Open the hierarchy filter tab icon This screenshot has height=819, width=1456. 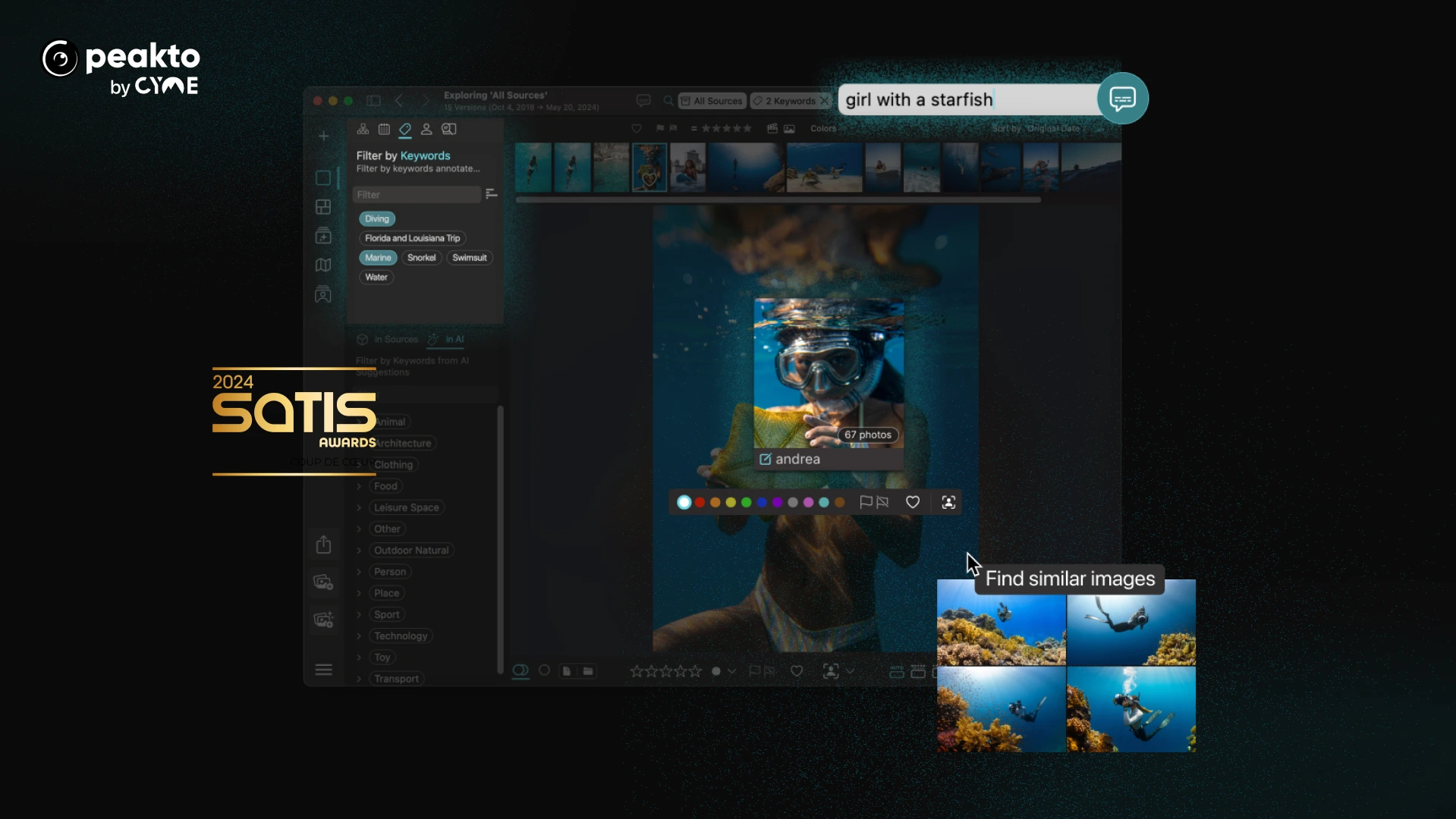click(x=363, y=129)
